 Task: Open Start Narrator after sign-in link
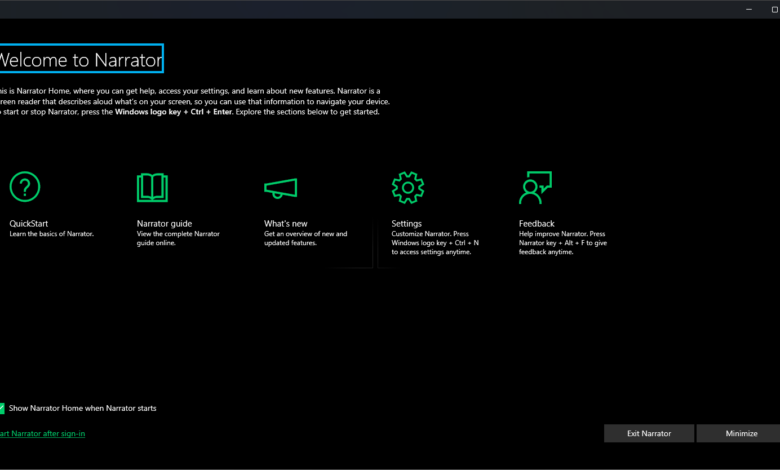point(42,434)
